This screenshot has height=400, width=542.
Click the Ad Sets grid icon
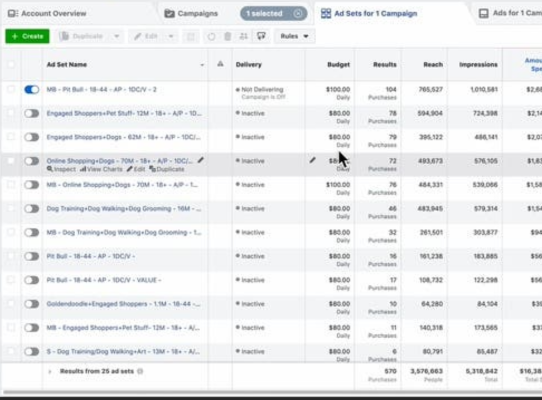(326, 13)
